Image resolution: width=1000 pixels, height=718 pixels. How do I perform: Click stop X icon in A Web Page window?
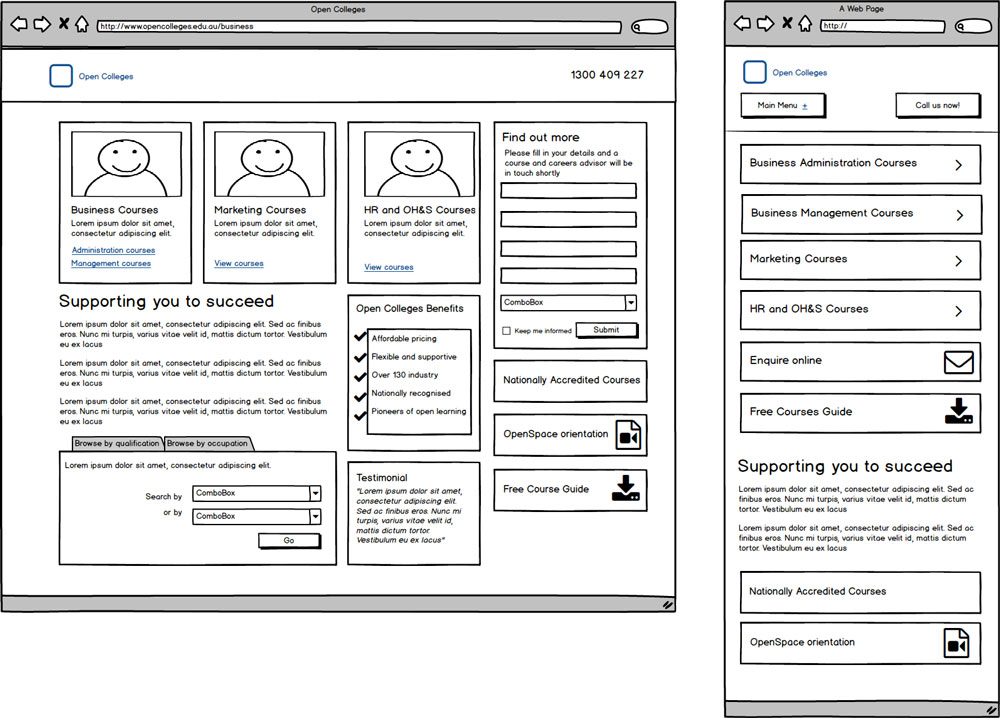[787, 23]
